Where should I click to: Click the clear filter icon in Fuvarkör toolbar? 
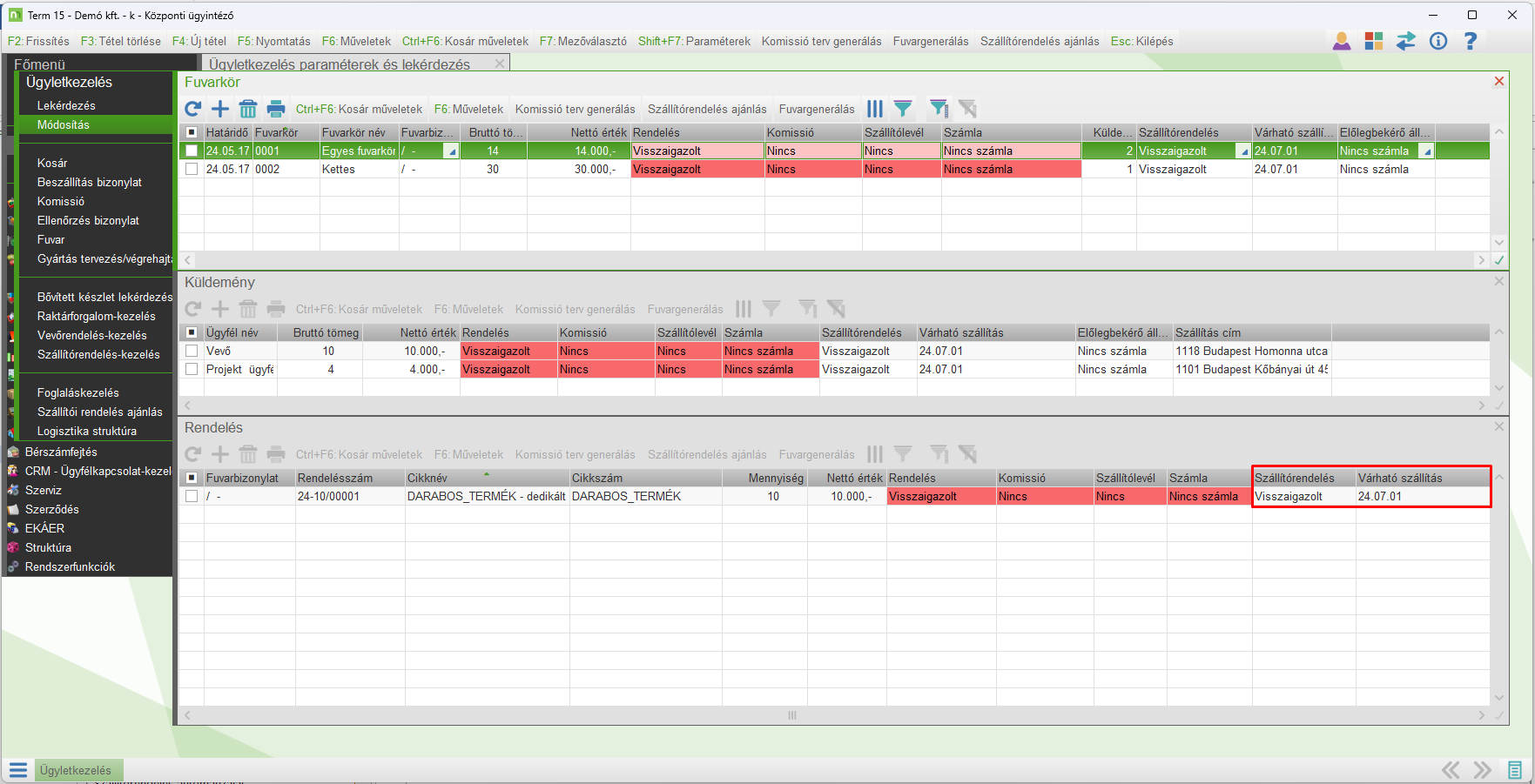tap(967, 109)
